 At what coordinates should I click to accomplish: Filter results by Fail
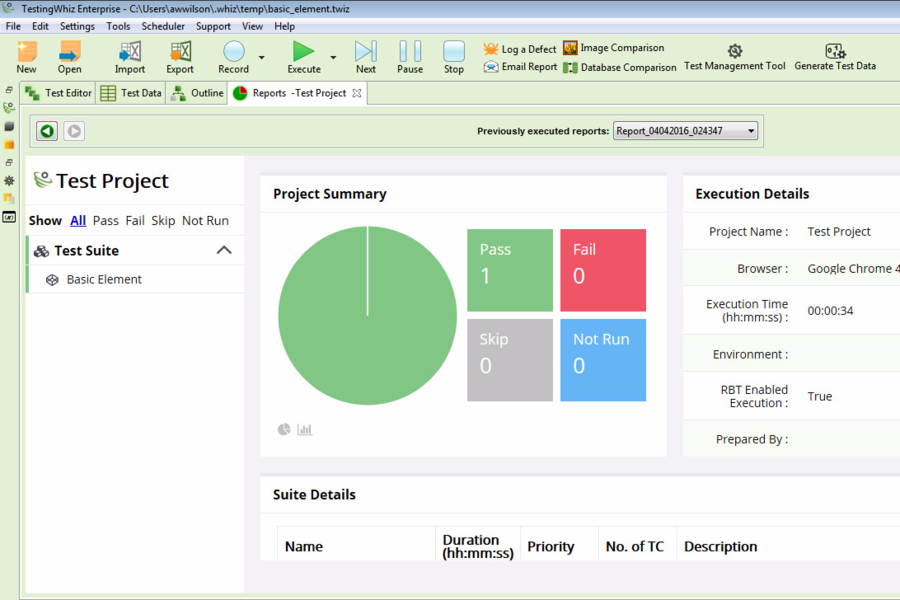click(135, 220)
